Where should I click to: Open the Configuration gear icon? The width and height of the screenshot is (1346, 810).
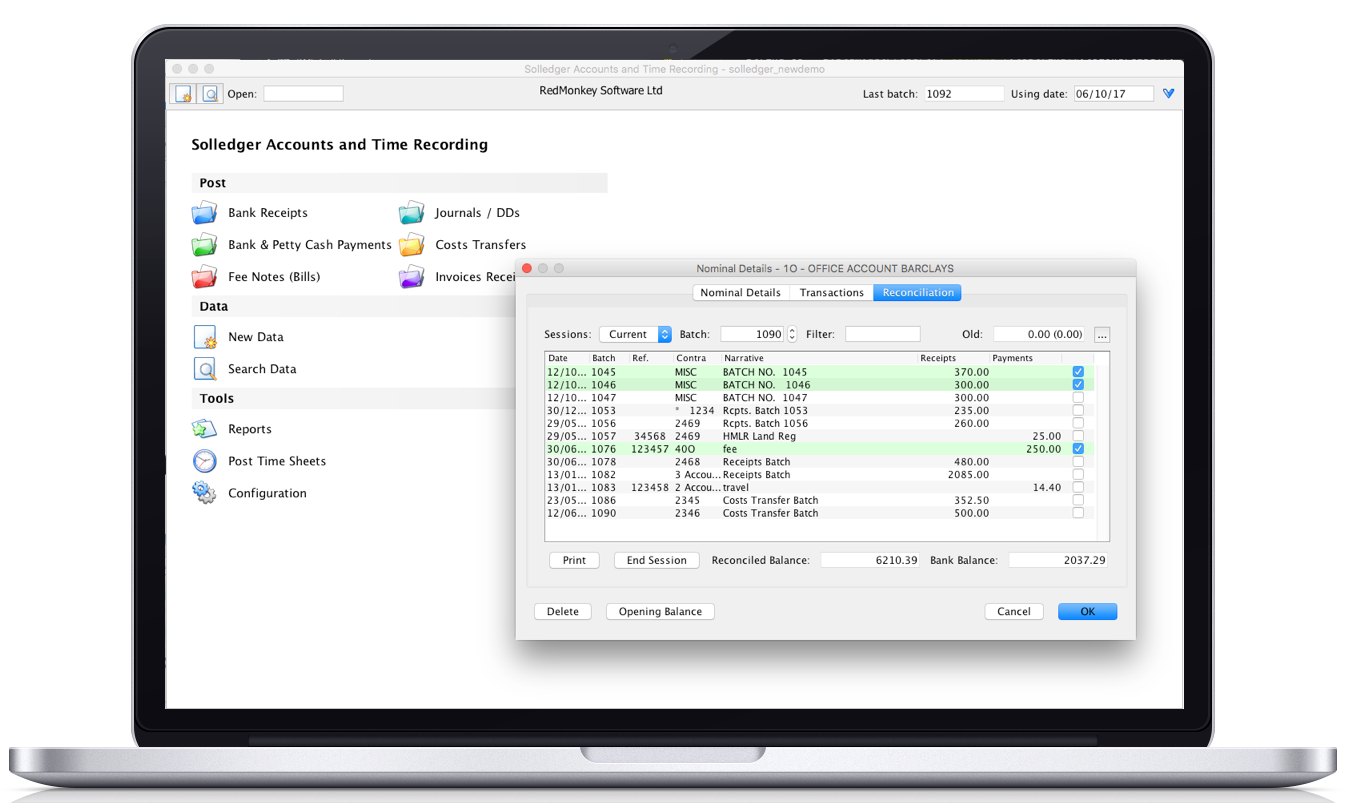(204, 493)
